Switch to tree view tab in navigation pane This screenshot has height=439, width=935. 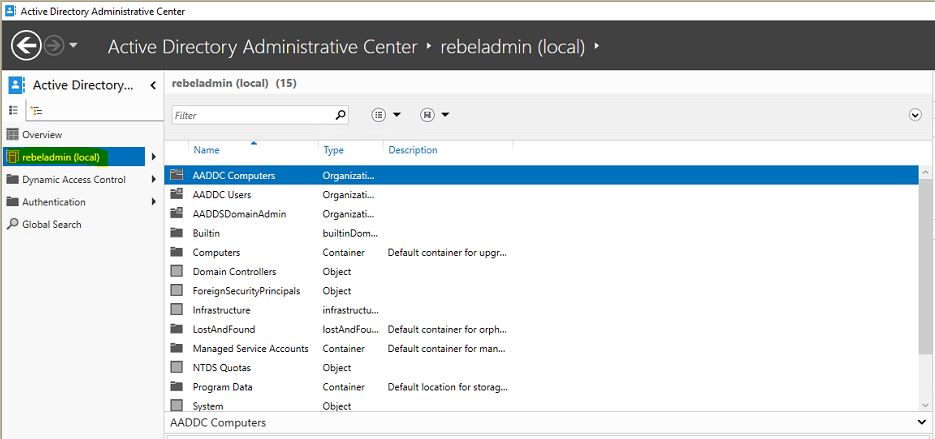(x=37, y=110)
